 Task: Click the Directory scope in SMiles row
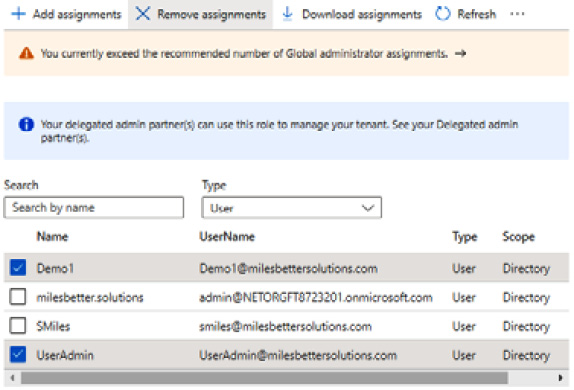[x=526, y=327]
